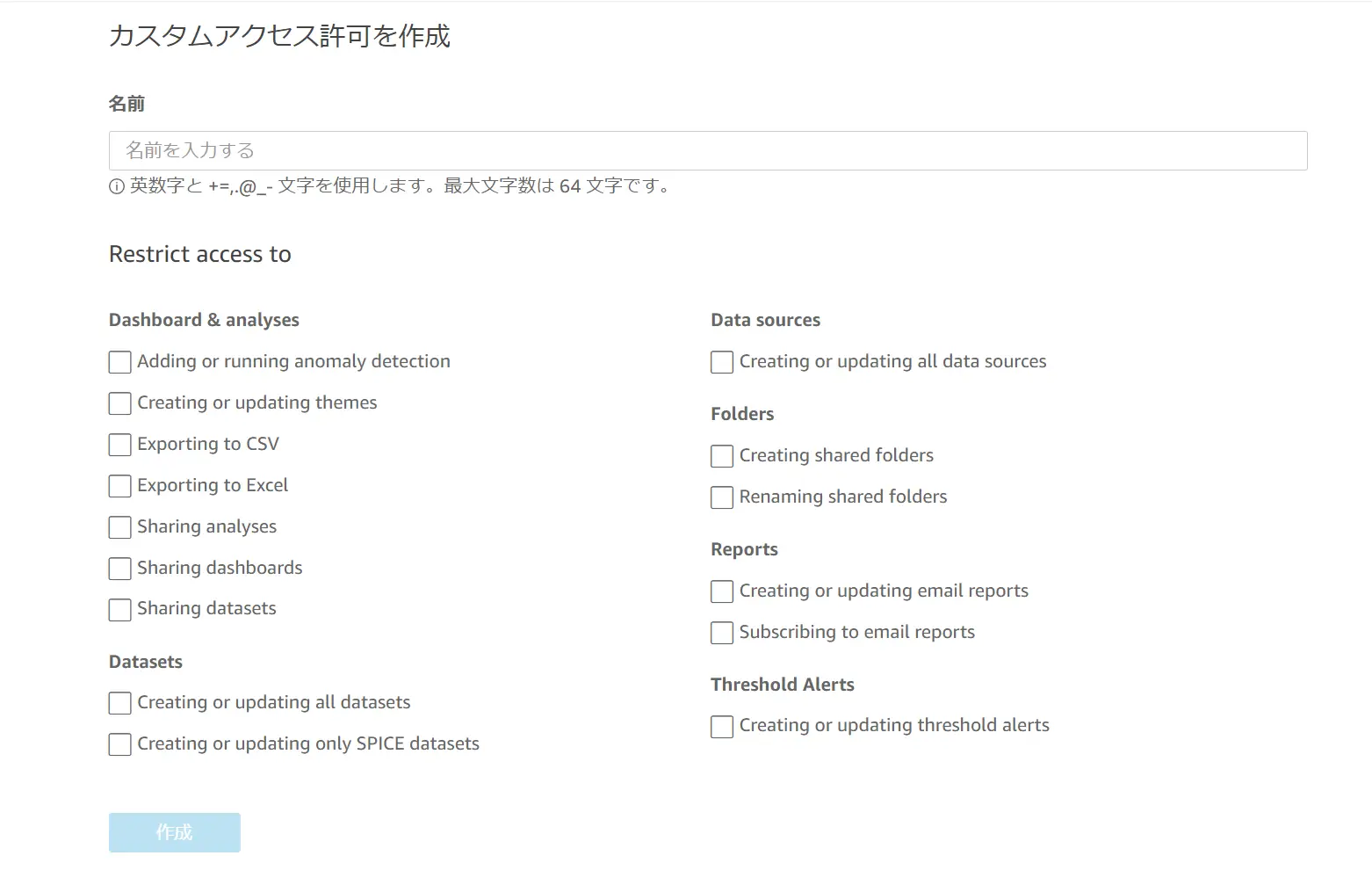Enable Creating or updating themes restriction
This screenshot has height=892, width=1372.
pyautogui.click(x=120, y=403)
